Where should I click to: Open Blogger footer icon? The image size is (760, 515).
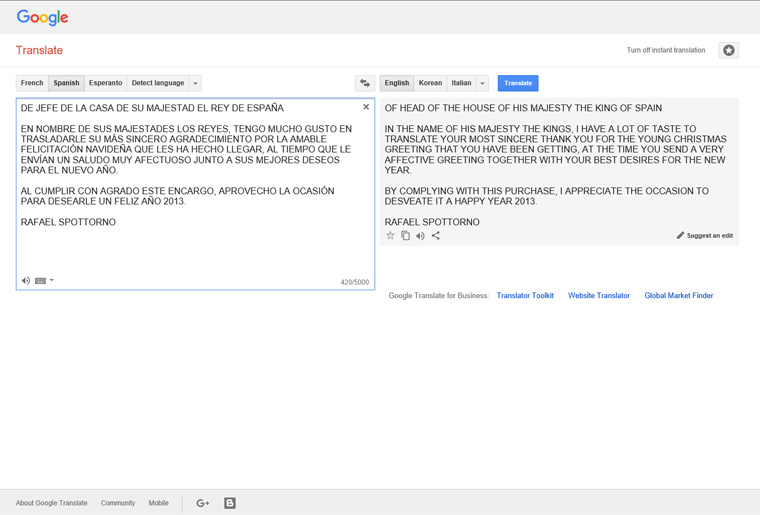230,503
